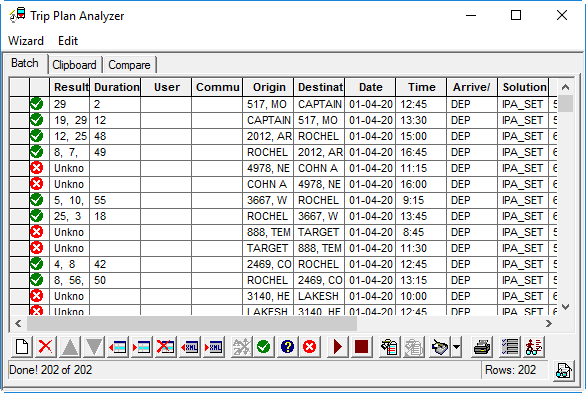Switch to the Compare tab
This screenshot has width=586, height=393.
[x=129, y=65]
